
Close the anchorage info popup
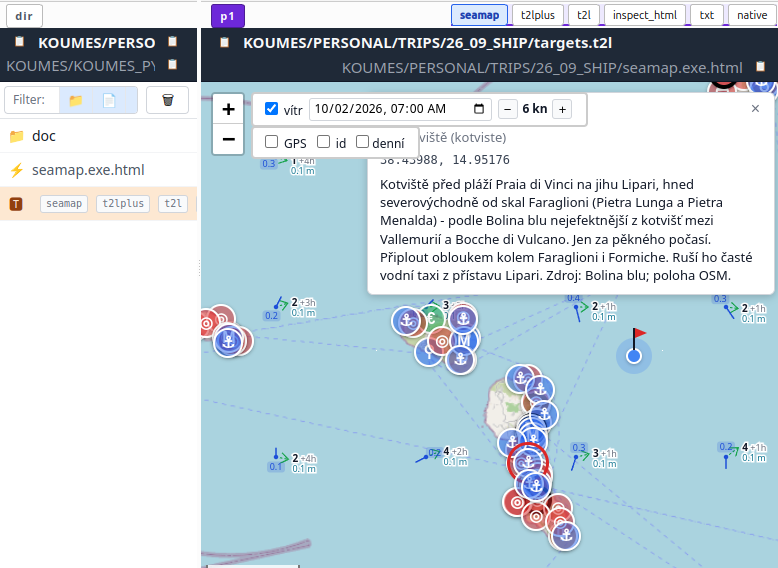pyautogui.click(x=755, y=108)
